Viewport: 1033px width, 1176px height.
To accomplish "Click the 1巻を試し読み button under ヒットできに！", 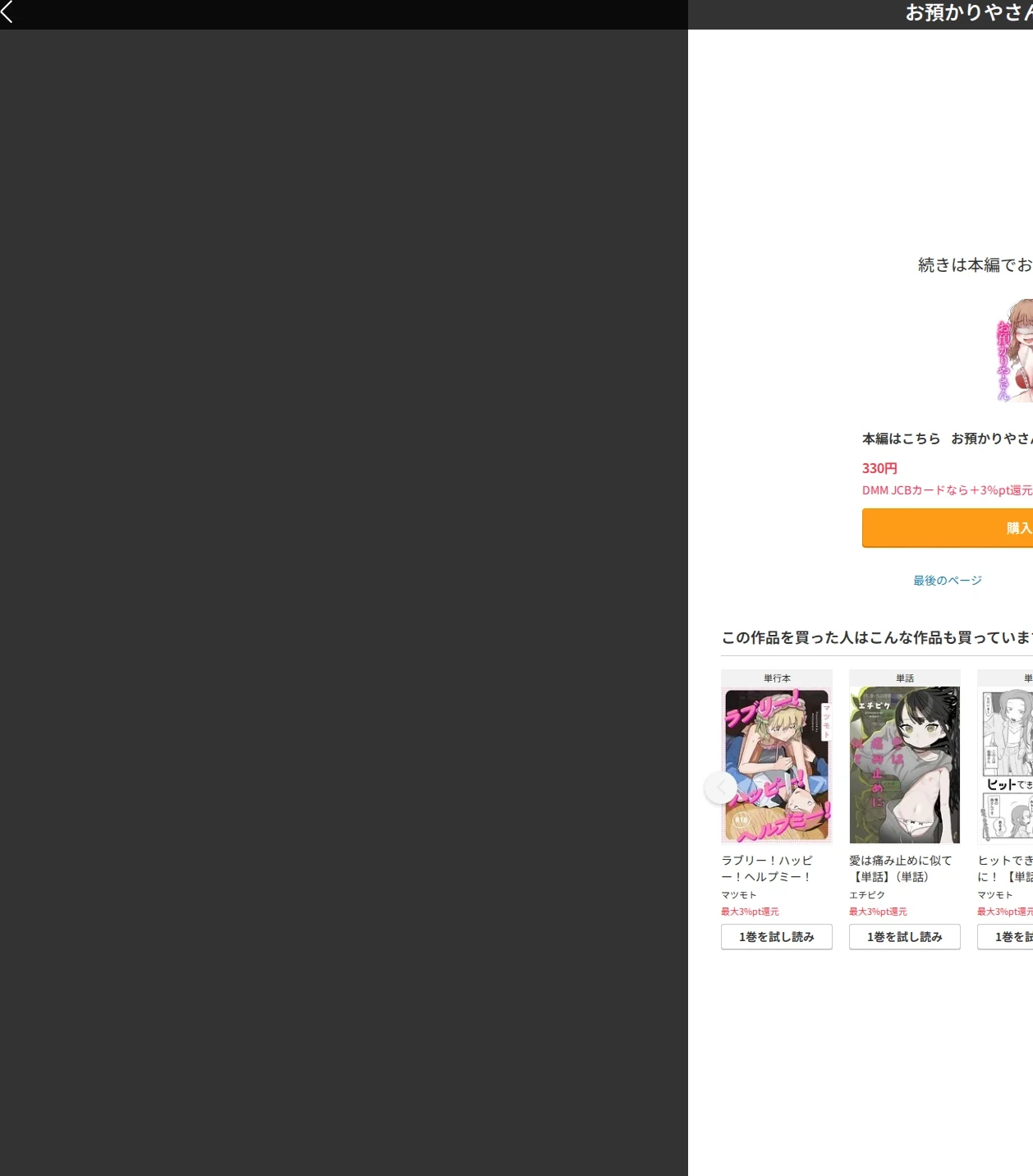I will (1005, 937).
